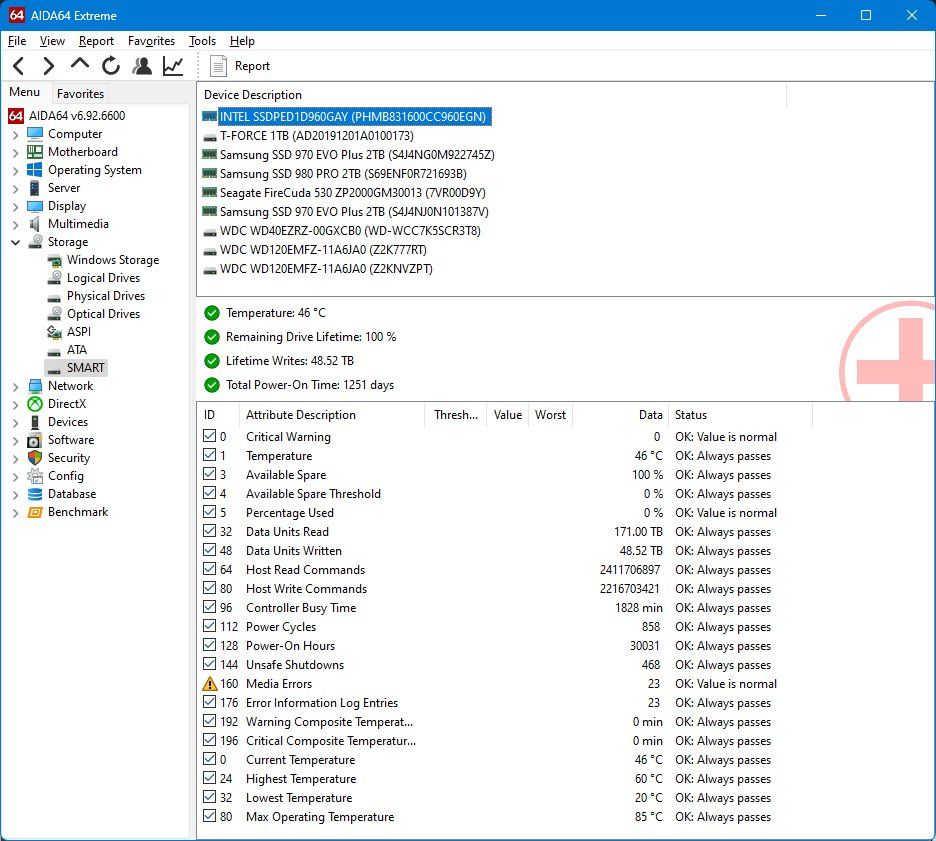The image size is (936, 841).
Task: Open the user Favorites toolbar icon
Action: [142, 66]
